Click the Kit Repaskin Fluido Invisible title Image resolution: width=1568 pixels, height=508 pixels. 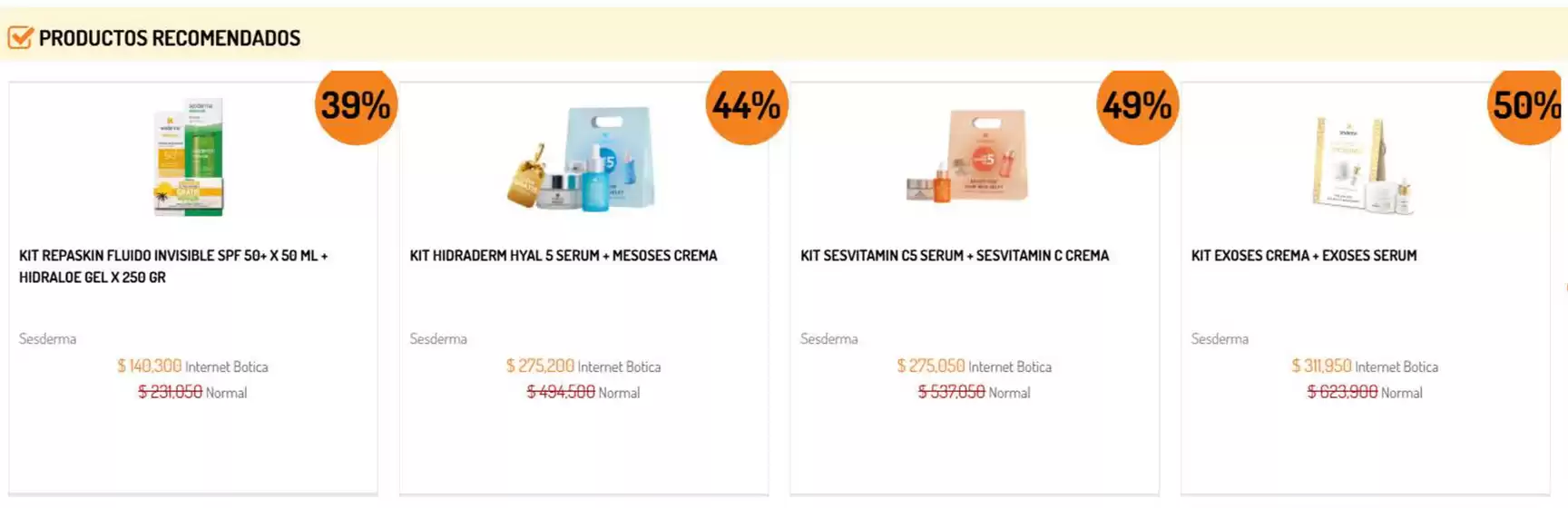(x=173, y=267)
